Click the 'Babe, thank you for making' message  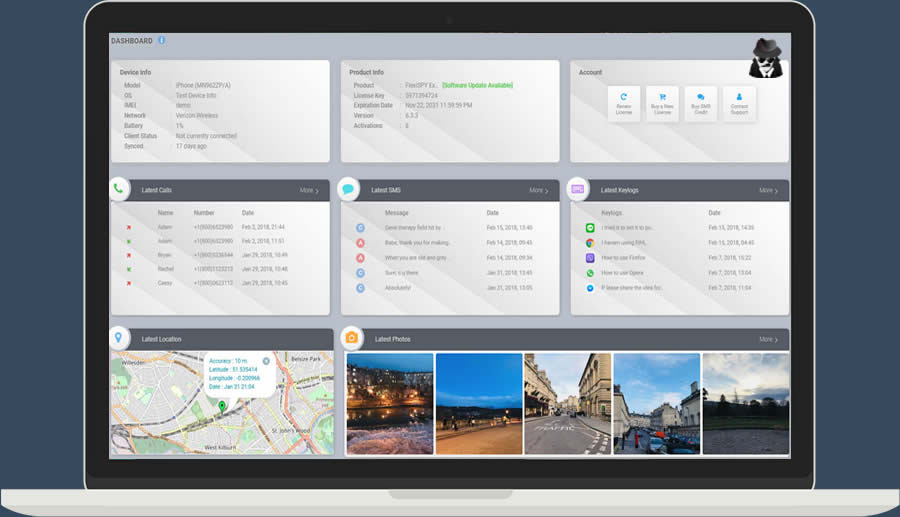(417, 243)
